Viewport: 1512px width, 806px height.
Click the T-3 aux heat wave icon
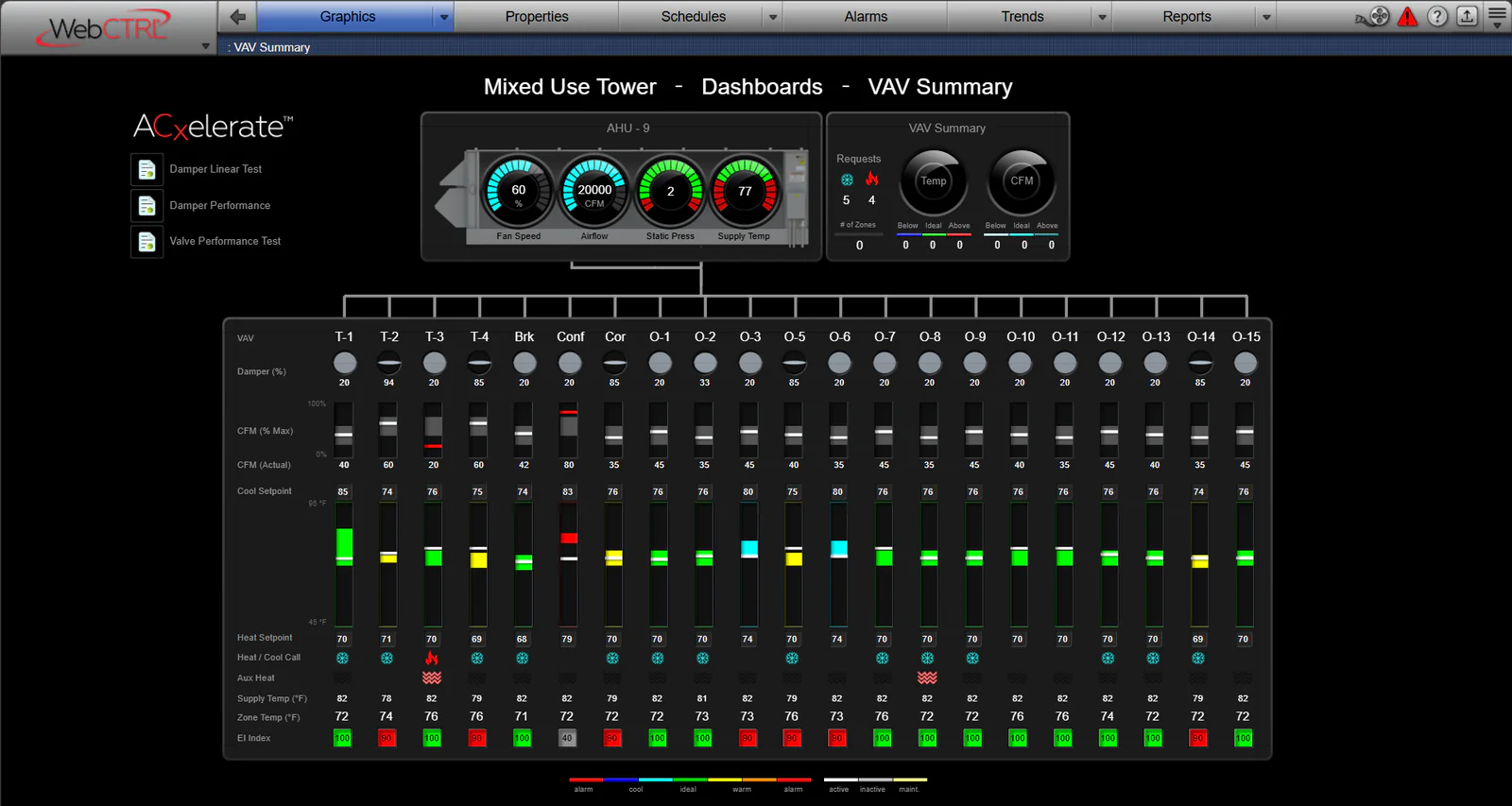tap(432, 677)
